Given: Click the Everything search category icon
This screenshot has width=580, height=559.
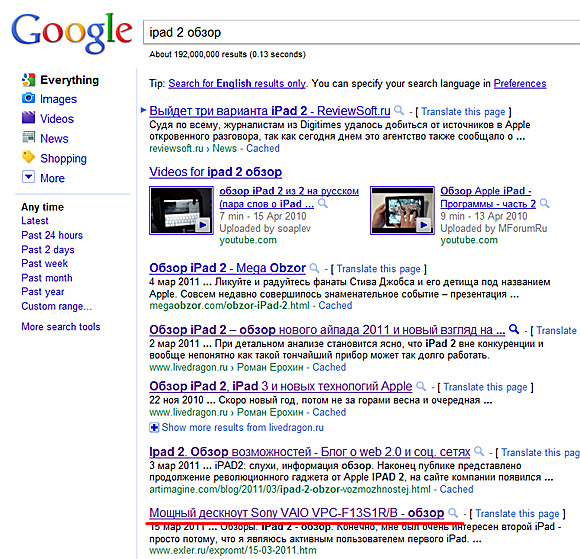Looking at the screenshot, I should tap(28, 80).
